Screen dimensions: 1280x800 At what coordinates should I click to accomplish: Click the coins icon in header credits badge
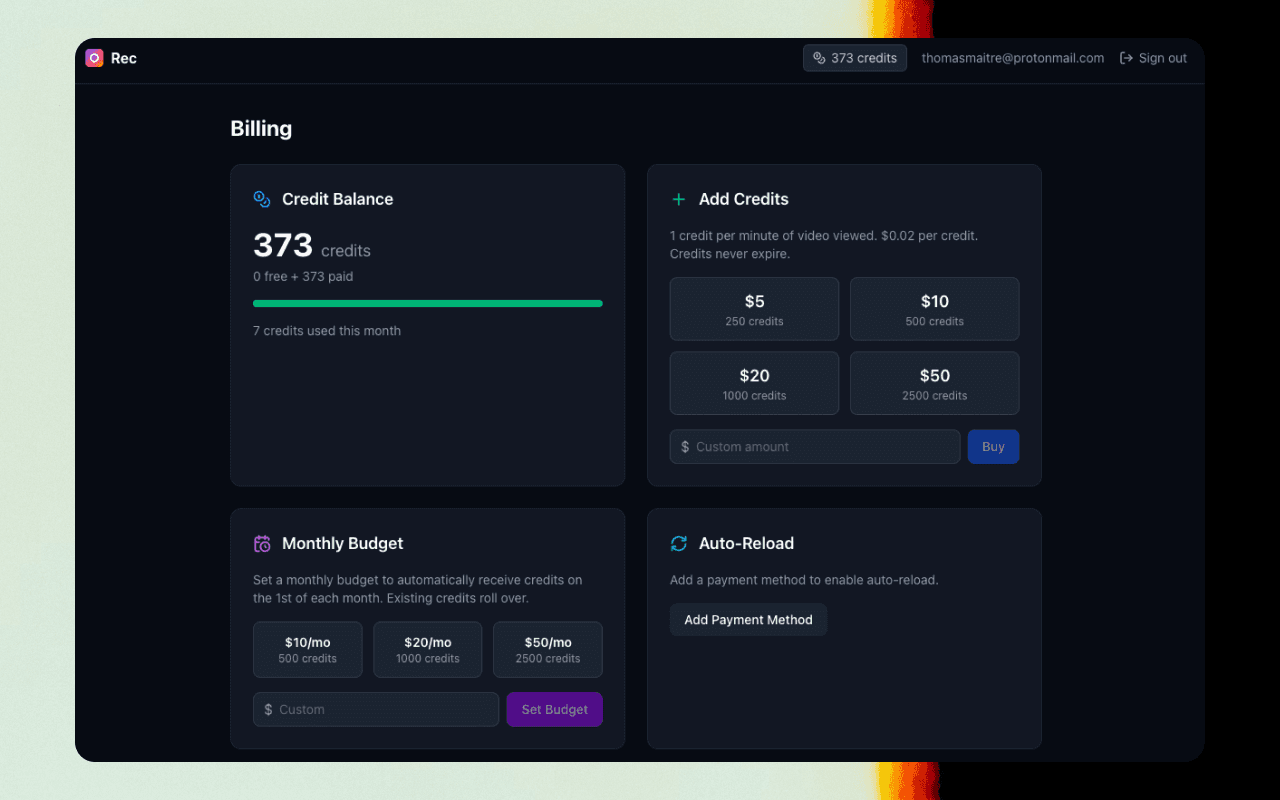[819, 58]
